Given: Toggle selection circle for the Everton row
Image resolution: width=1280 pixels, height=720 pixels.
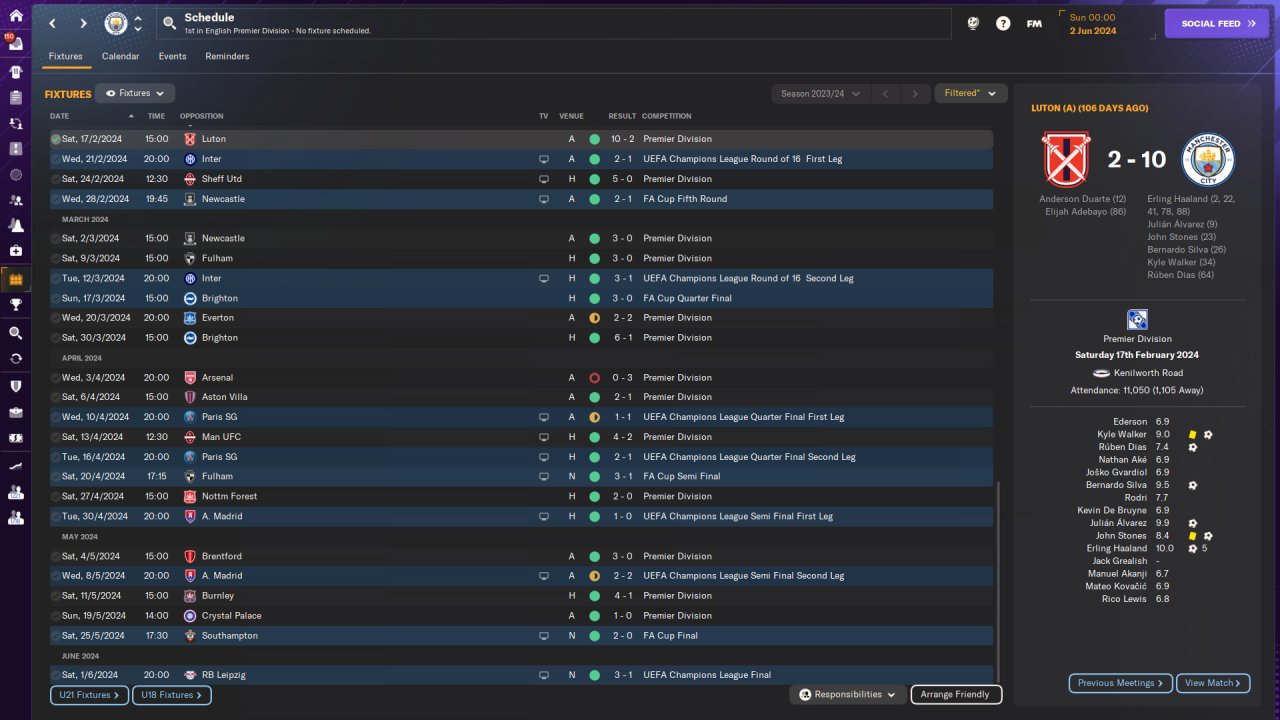Looking at the screenshot, I should [x=56, y=318].
